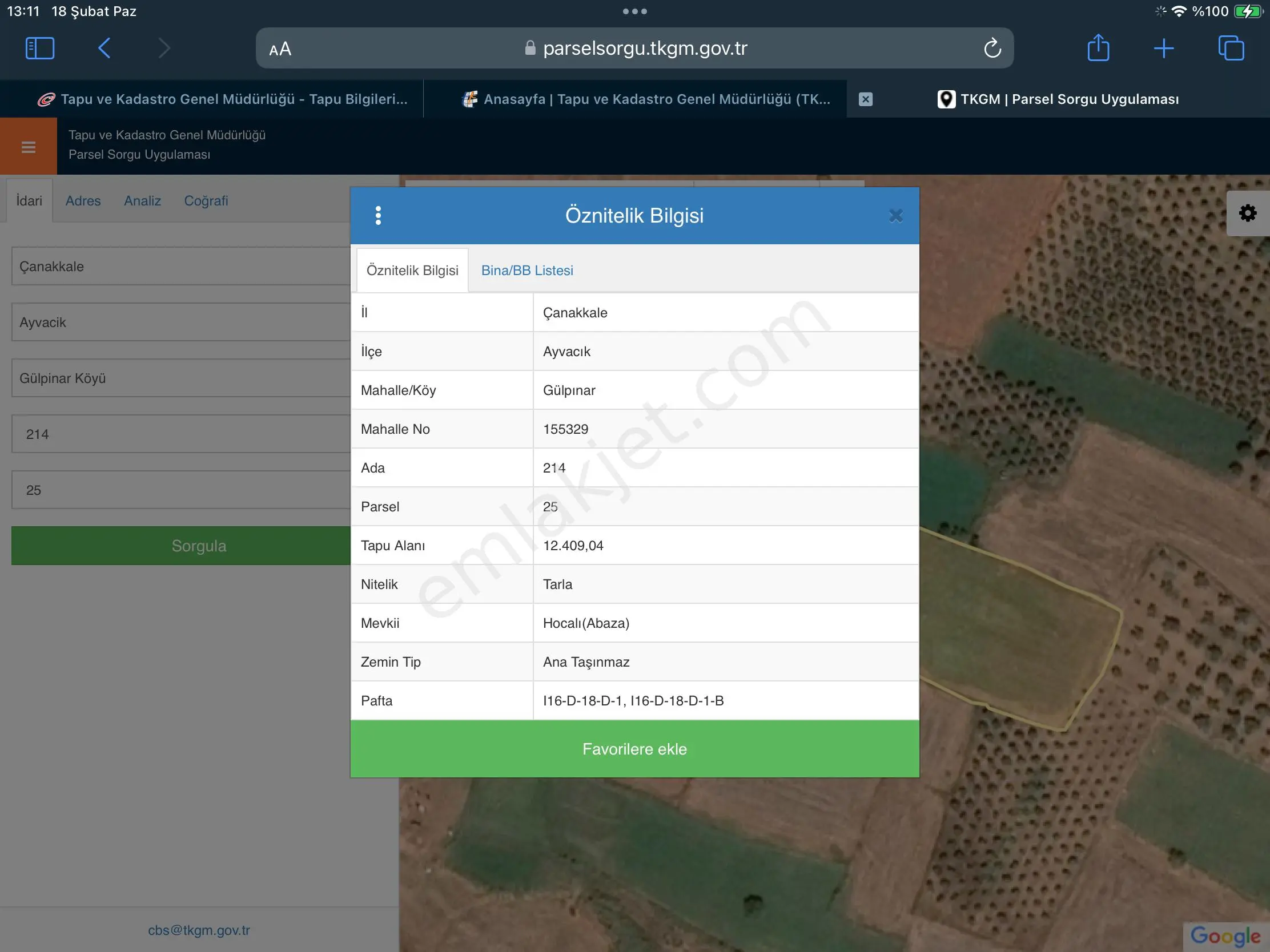Viewport: 1270px width, 952px height.
Task: Select Nitelik value Tarla
Action: click(557, 584)
